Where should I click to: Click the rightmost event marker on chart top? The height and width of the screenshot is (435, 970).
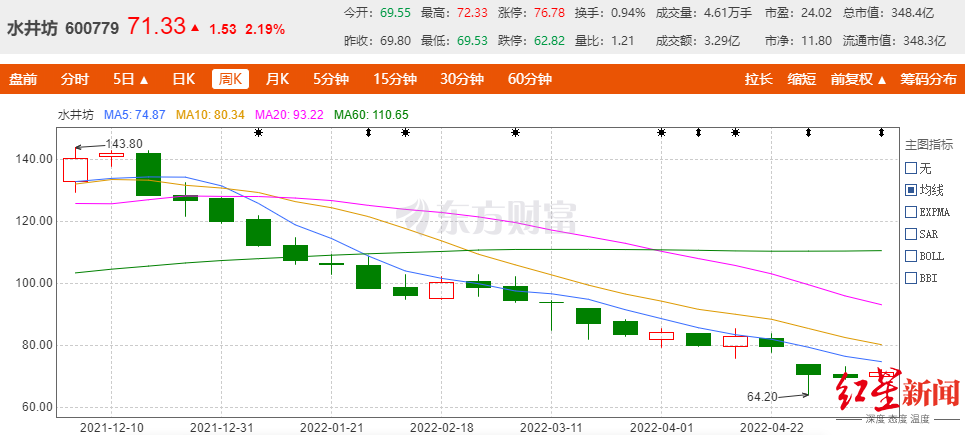click(x=882, y=132)
